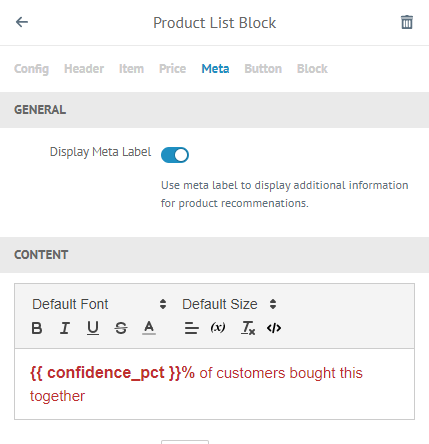
Task: Switch to the Config tab
Action: tap(31, 69)
